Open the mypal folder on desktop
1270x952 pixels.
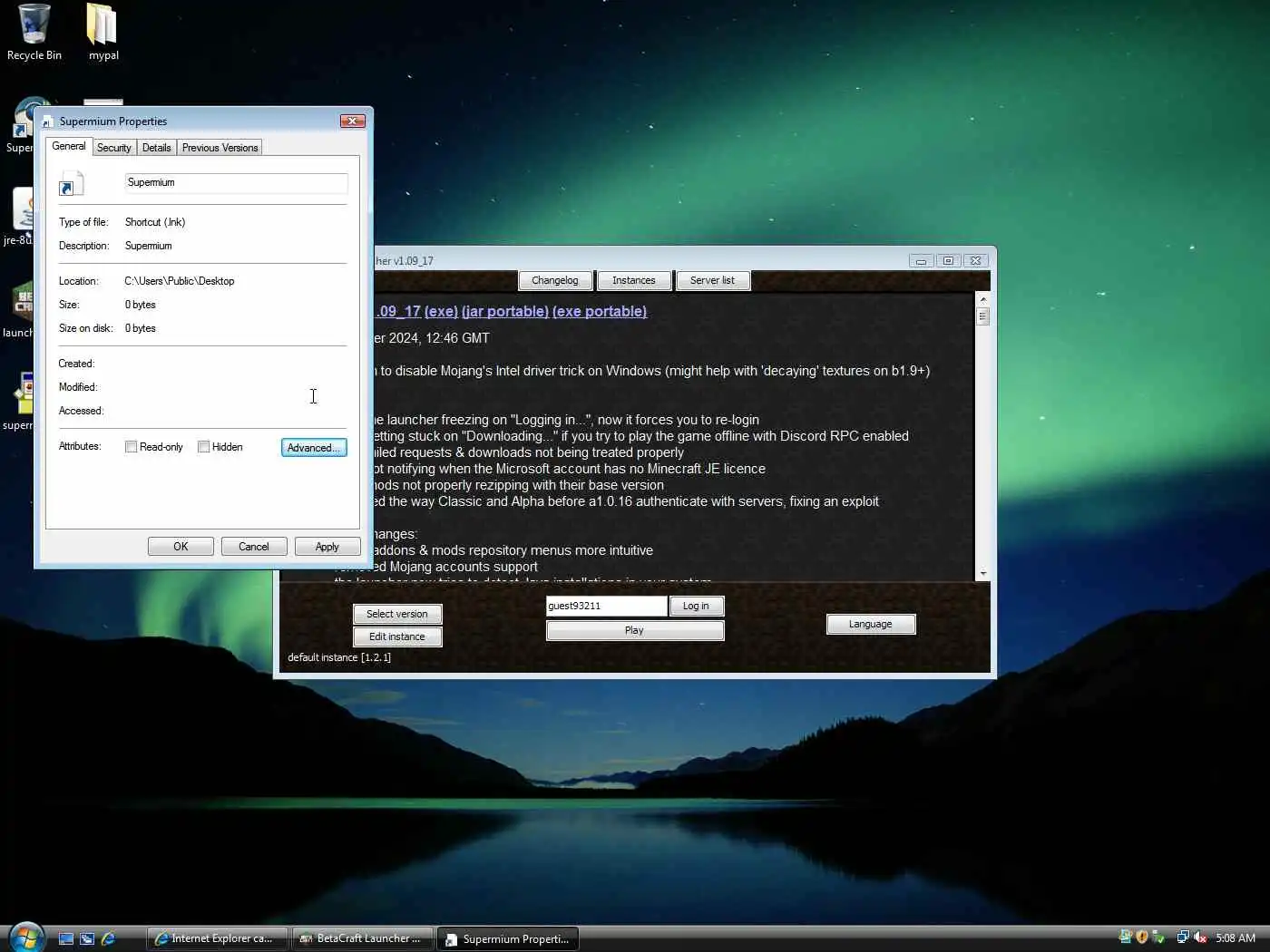pyautogui.click(x=103, y=33)
